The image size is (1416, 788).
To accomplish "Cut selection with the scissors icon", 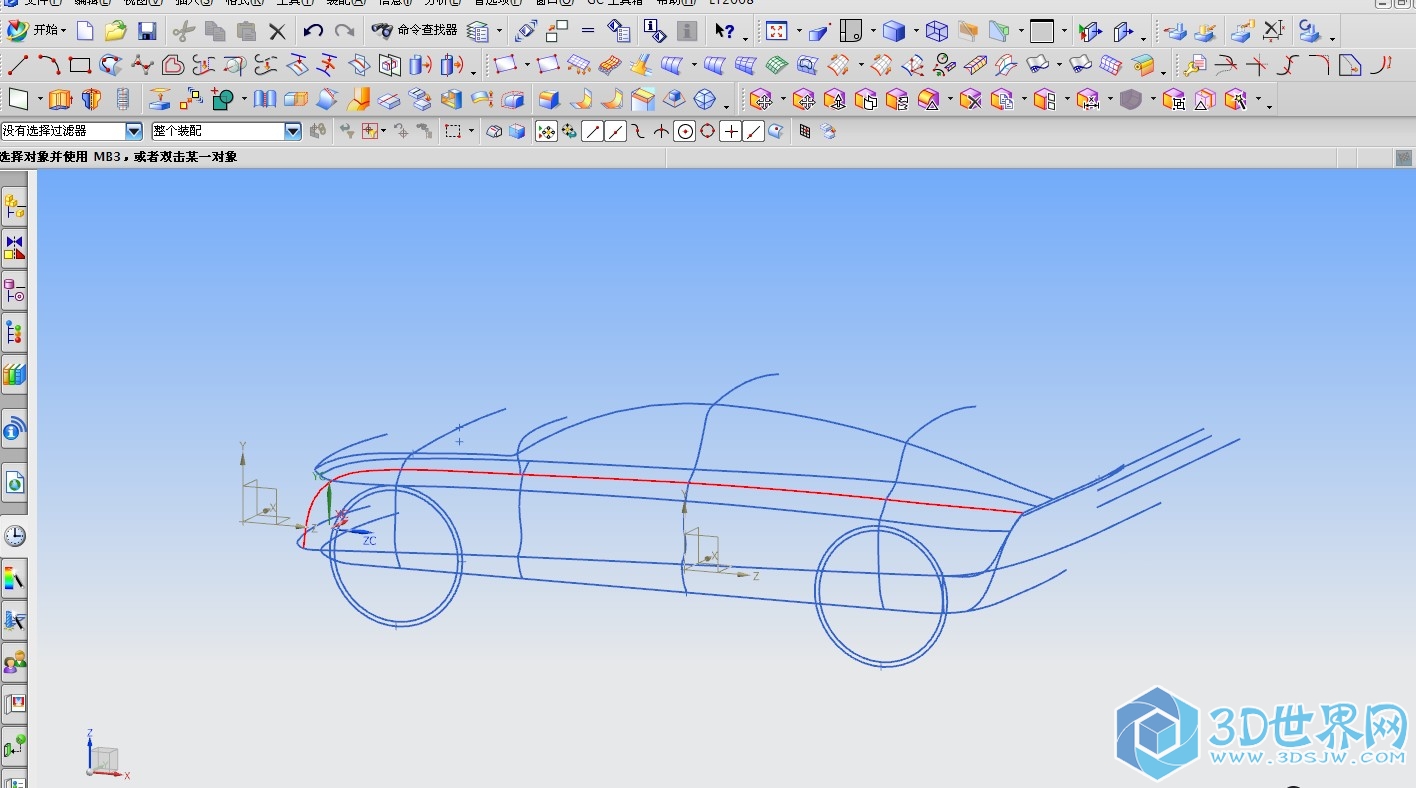I will click(x=183, y=31).
